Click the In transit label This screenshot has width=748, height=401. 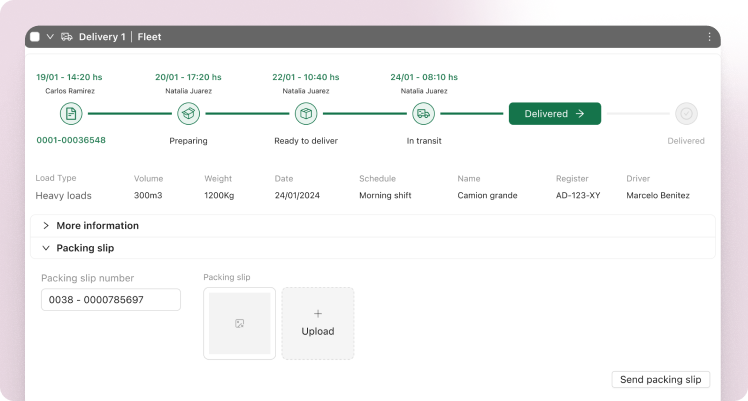(x=424, y=141)
